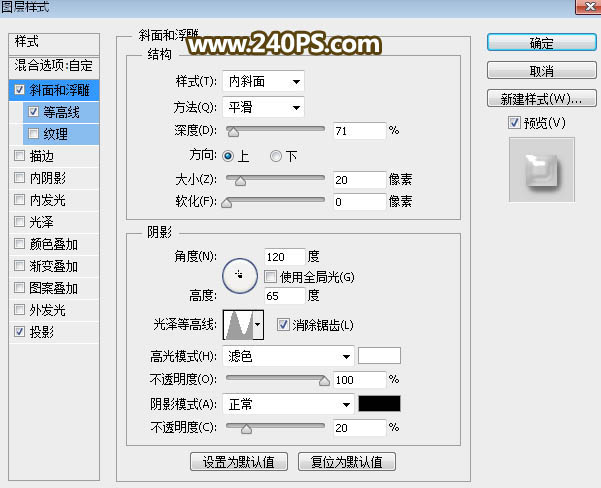The height and width of the screenshot is (488, 601).
Task: Click 新建样式(W)... button
Action: tap(542, 99)
